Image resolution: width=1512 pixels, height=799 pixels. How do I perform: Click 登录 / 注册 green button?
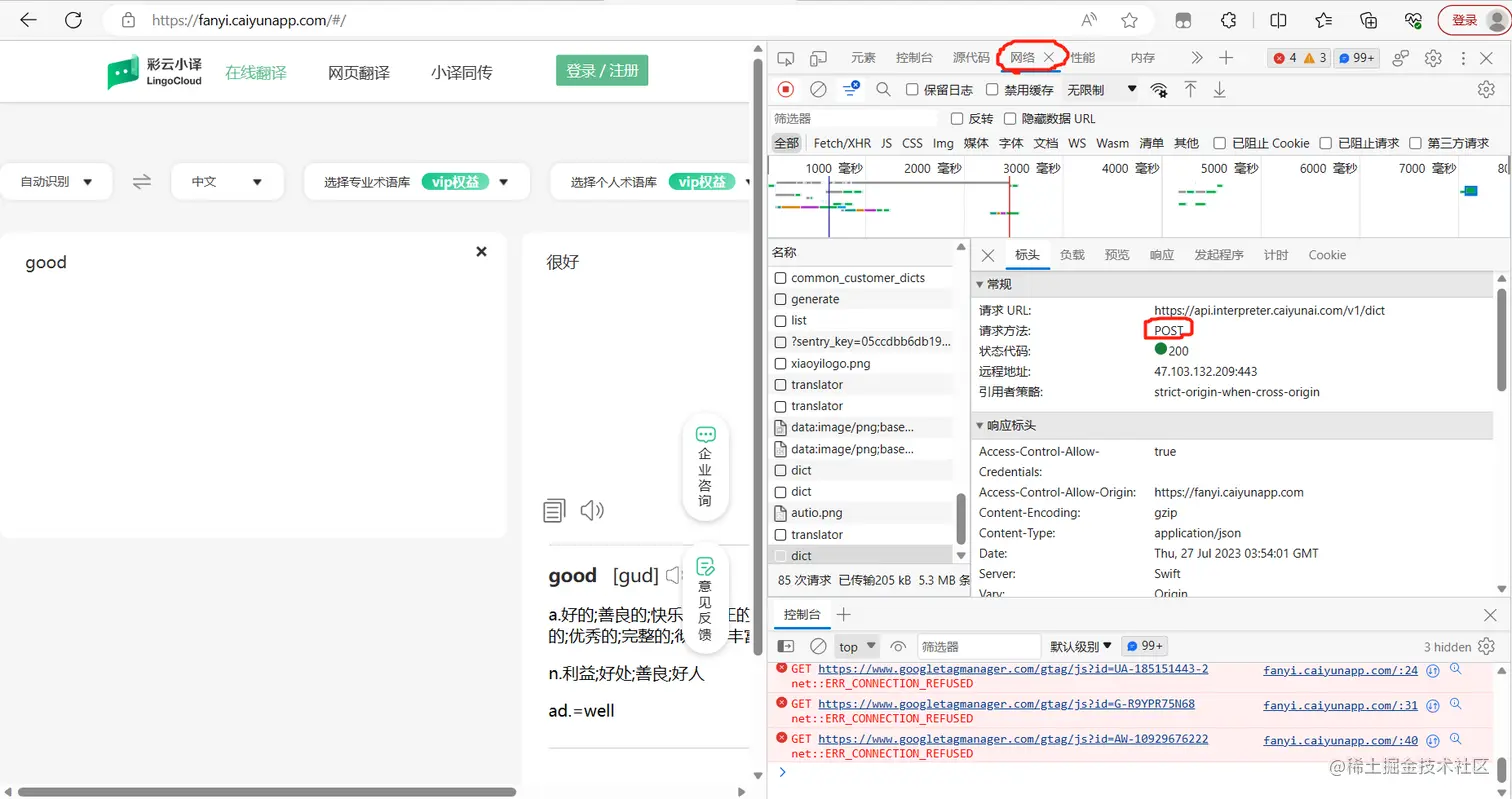coord(603,71)
